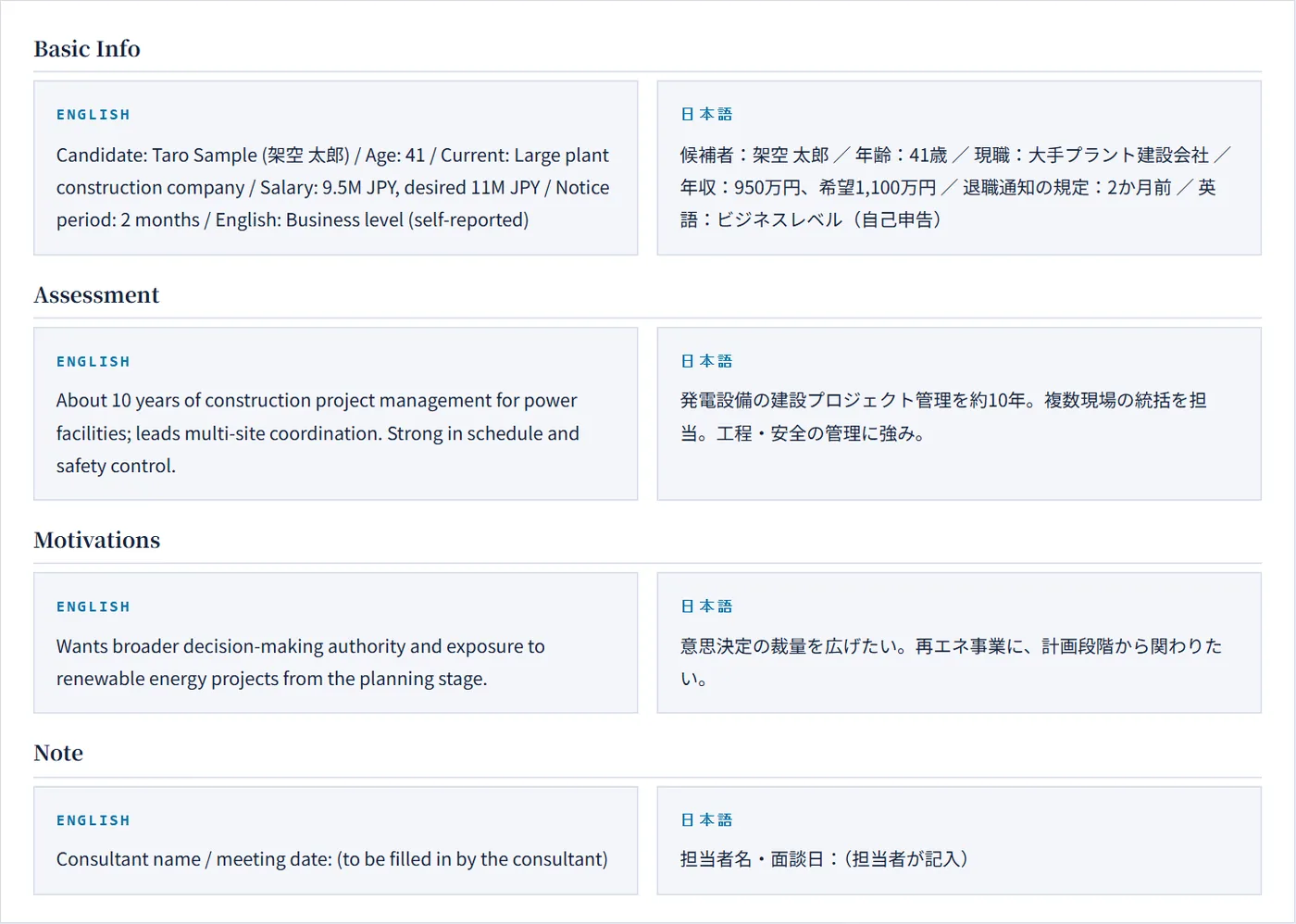Click the English Assessment text about construction project management

point(318,433)
